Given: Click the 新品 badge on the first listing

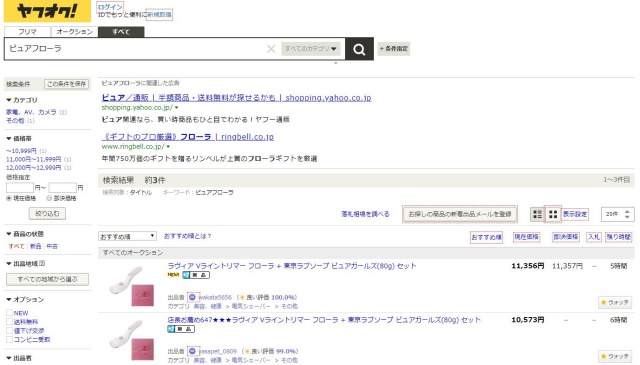Looking at the screenshot, I should coord(196,275).
